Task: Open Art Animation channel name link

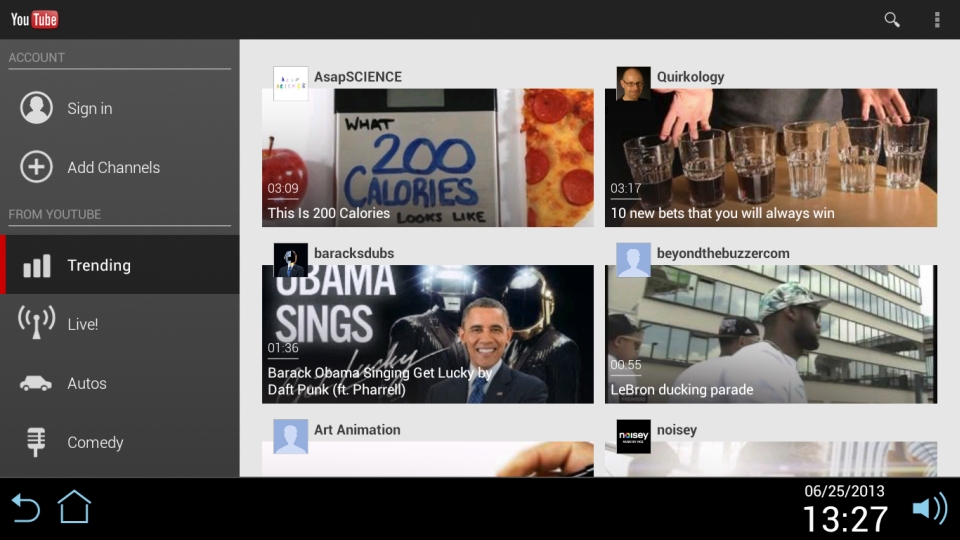Action: (357, 429)
